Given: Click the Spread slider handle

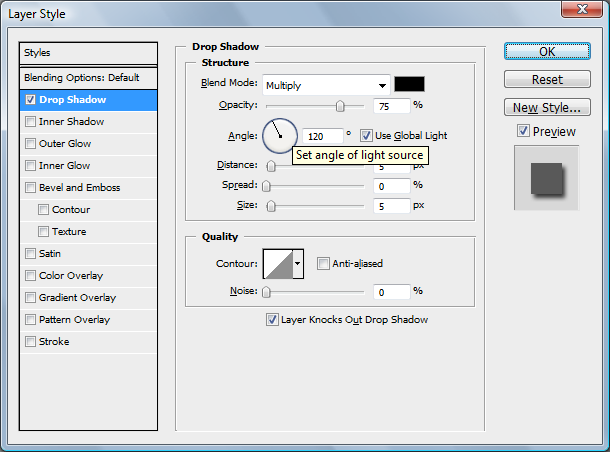Looking at the screenshot, I should (266, 186).
